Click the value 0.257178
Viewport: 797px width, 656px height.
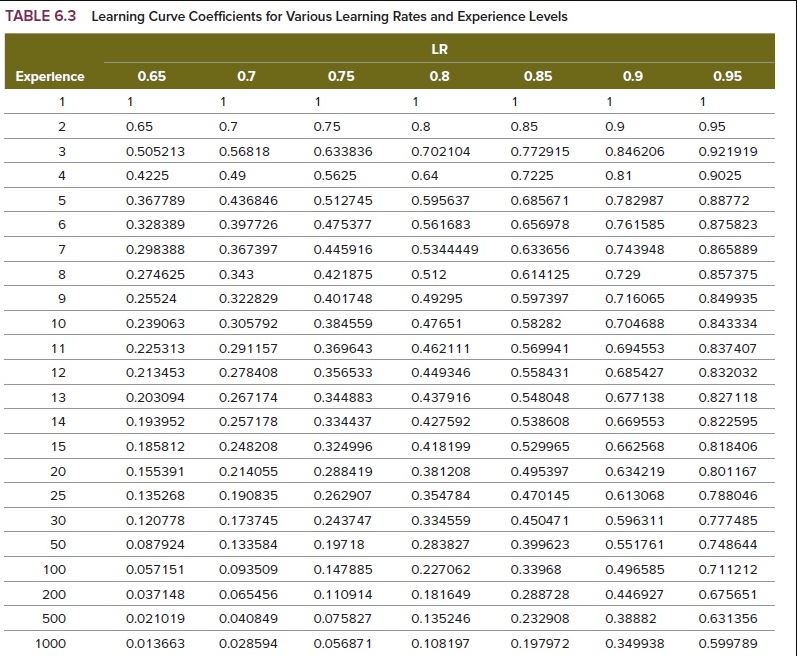[249, 422]
